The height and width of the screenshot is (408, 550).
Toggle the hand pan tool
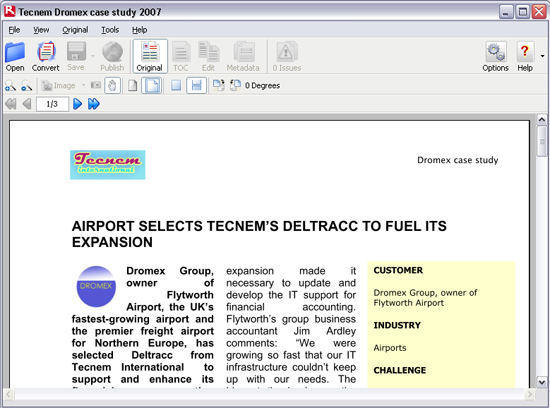pos(112,86)
